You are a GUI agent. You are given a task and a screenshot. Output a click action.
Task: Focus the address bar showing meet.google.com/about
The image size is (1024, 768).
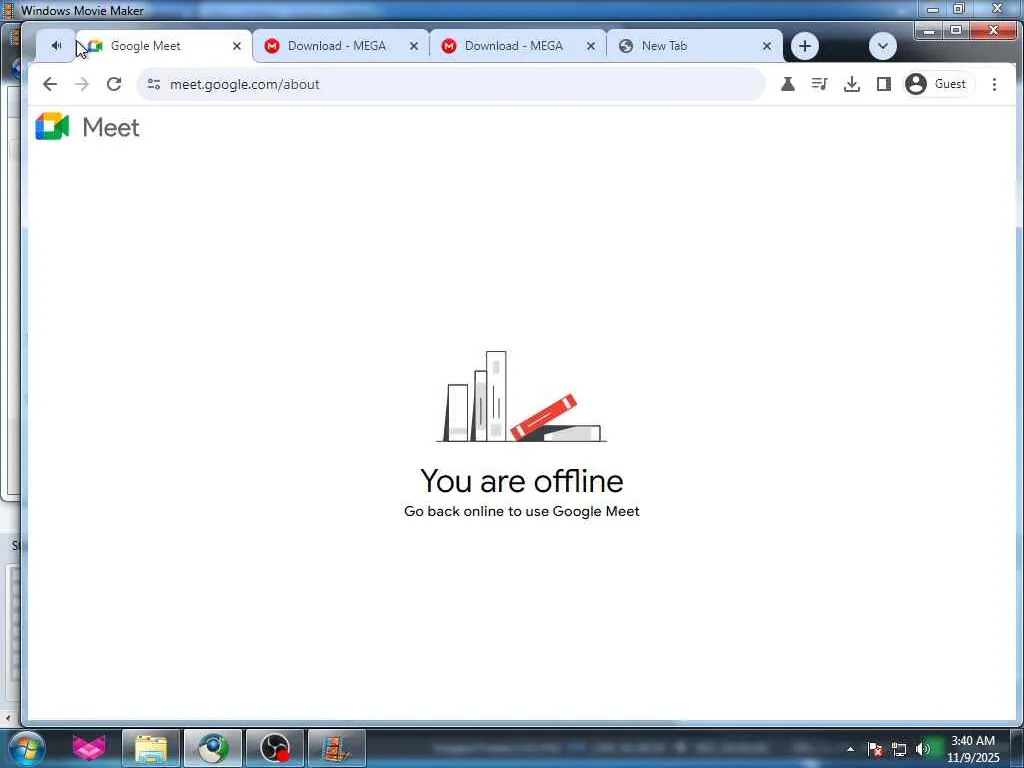pyautogui.click(x=451, y=84)
